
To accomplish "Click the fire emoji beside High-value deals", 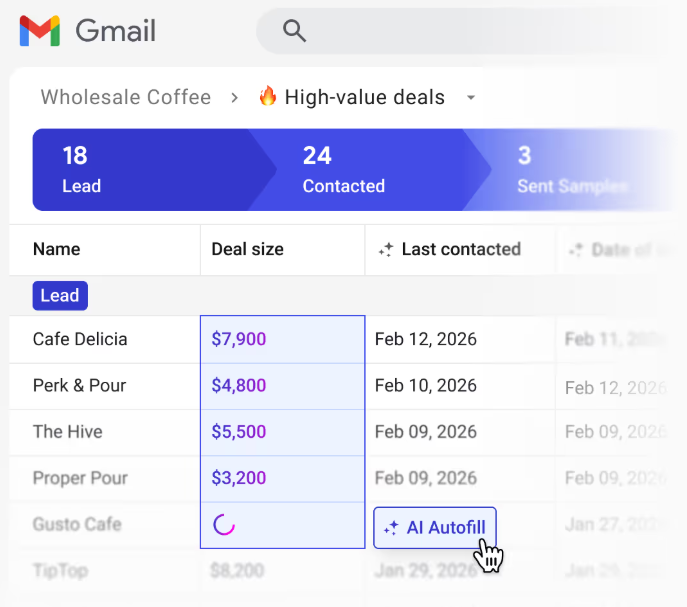I will coord(268,96).
